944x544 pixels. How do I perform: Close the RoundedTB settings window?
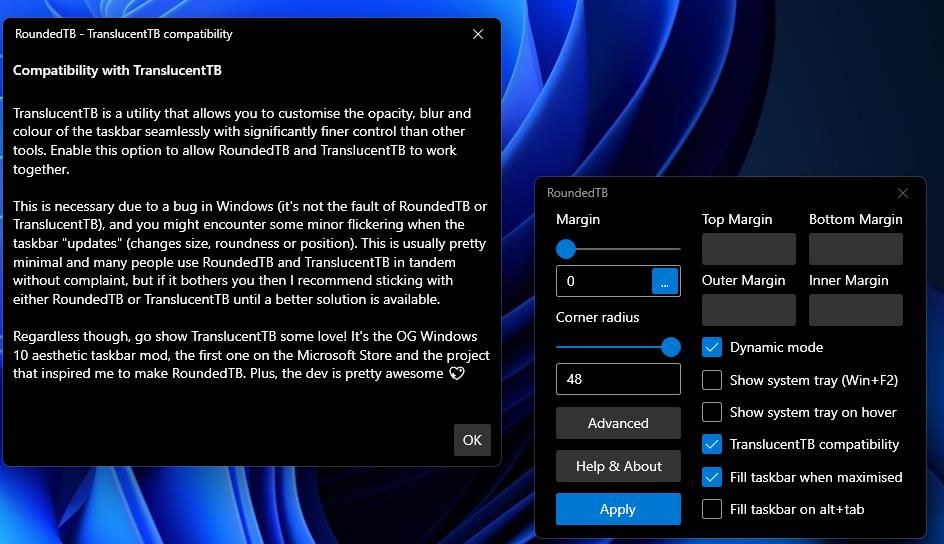pyautogui.click(x=902, y=193)
